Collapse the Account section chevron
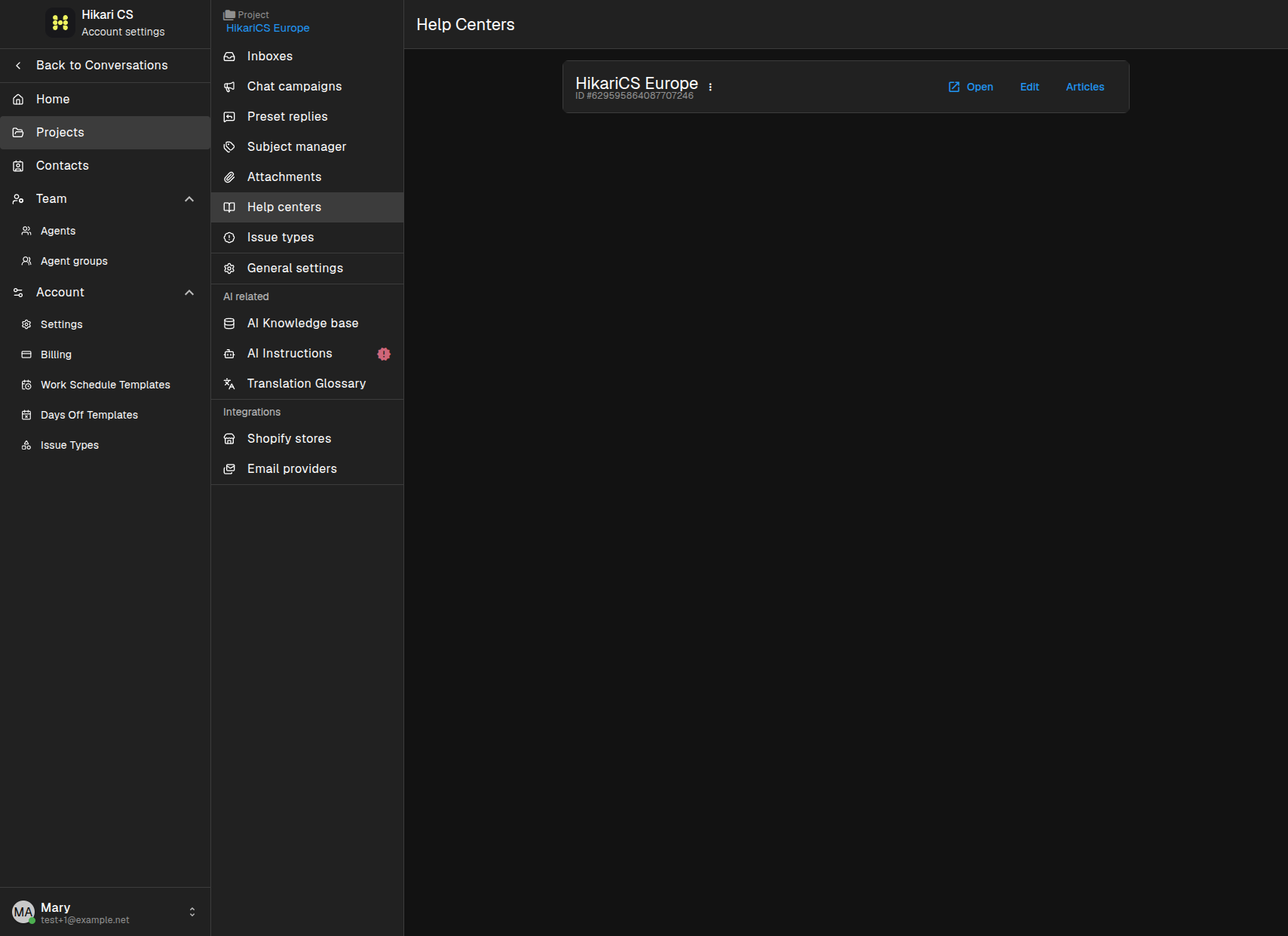The width and height of the screenshot is (1288, 936). point(189,293)
